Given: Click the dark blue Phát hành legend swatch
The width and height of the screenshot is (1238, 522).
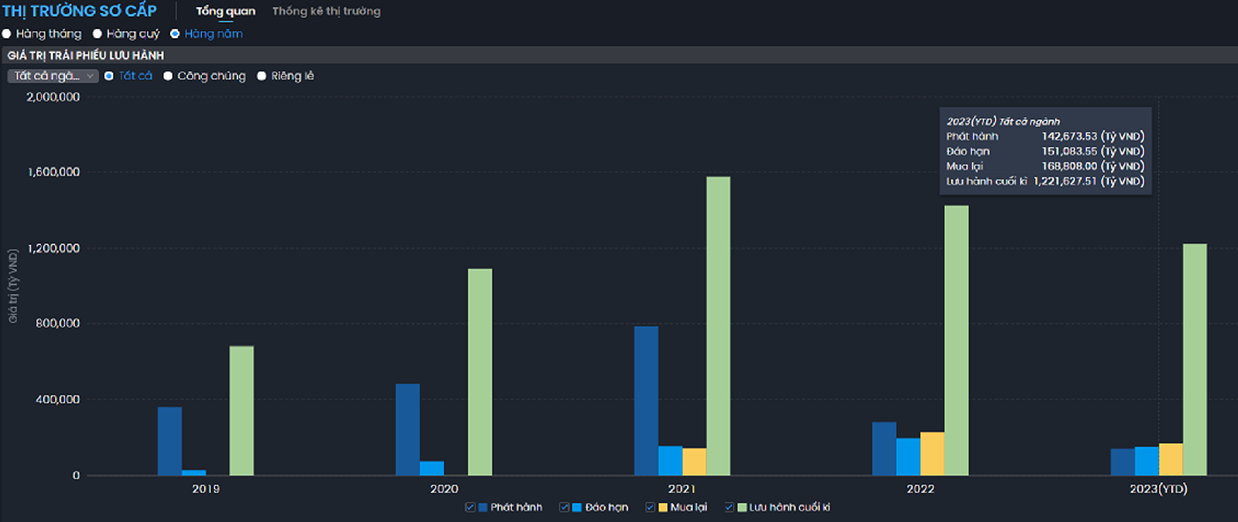Looking at the screenshot, I should [484, 507].
